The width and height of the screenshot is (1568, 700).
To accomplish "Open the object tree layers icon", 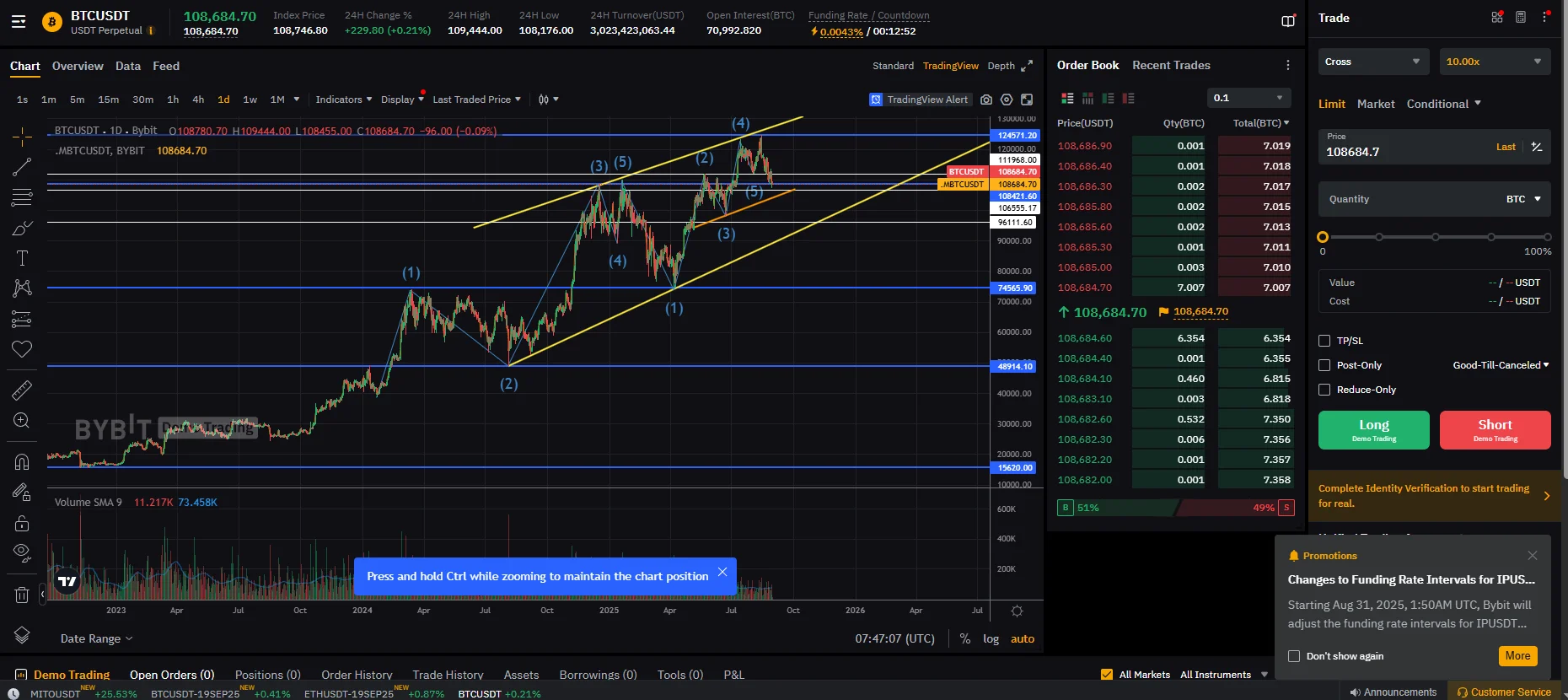I will click(x=22, y=635).
